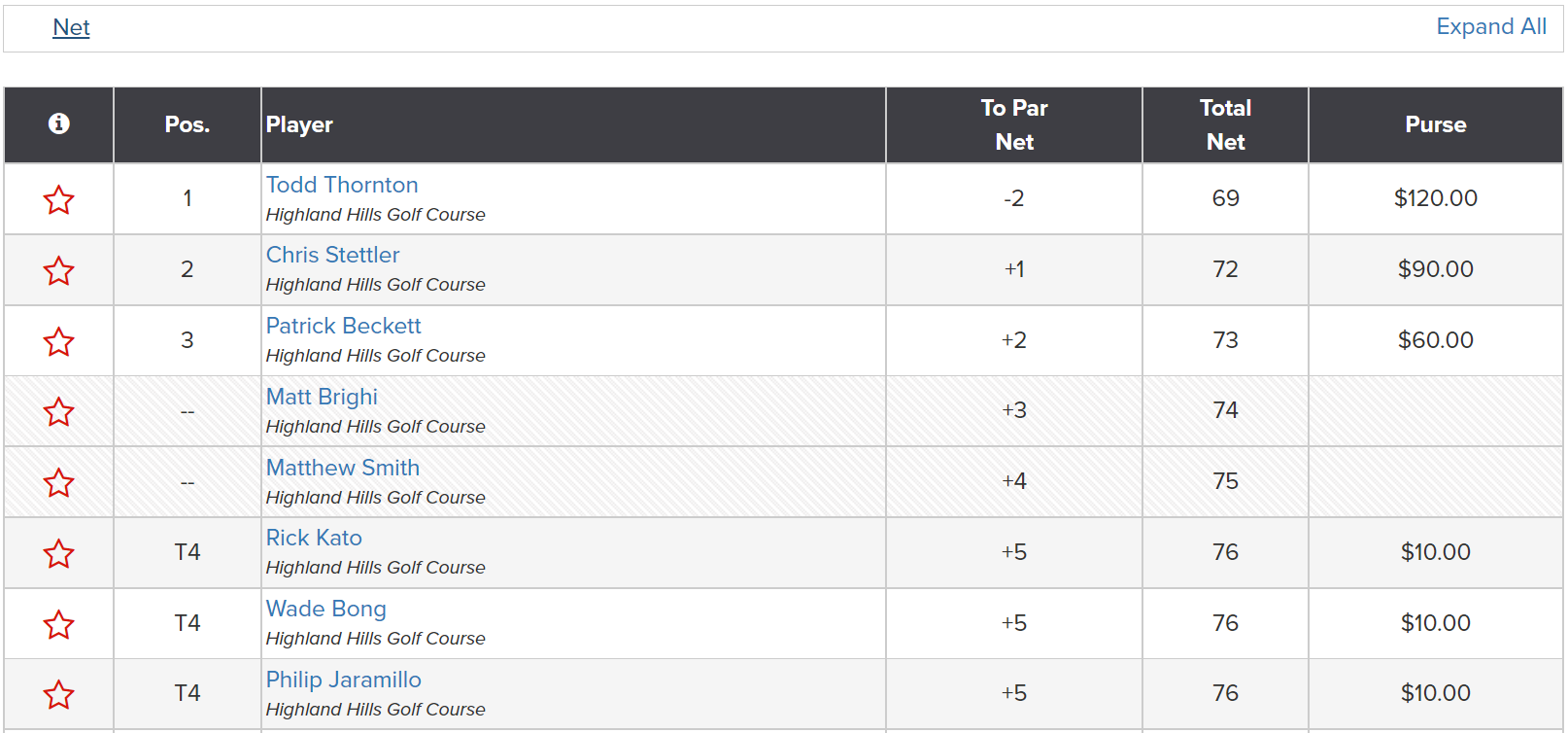The width and height of the screenshot is (1568, 733).
Task: Open Chris Stettler's scorecard
Action: tap(332, 255)
